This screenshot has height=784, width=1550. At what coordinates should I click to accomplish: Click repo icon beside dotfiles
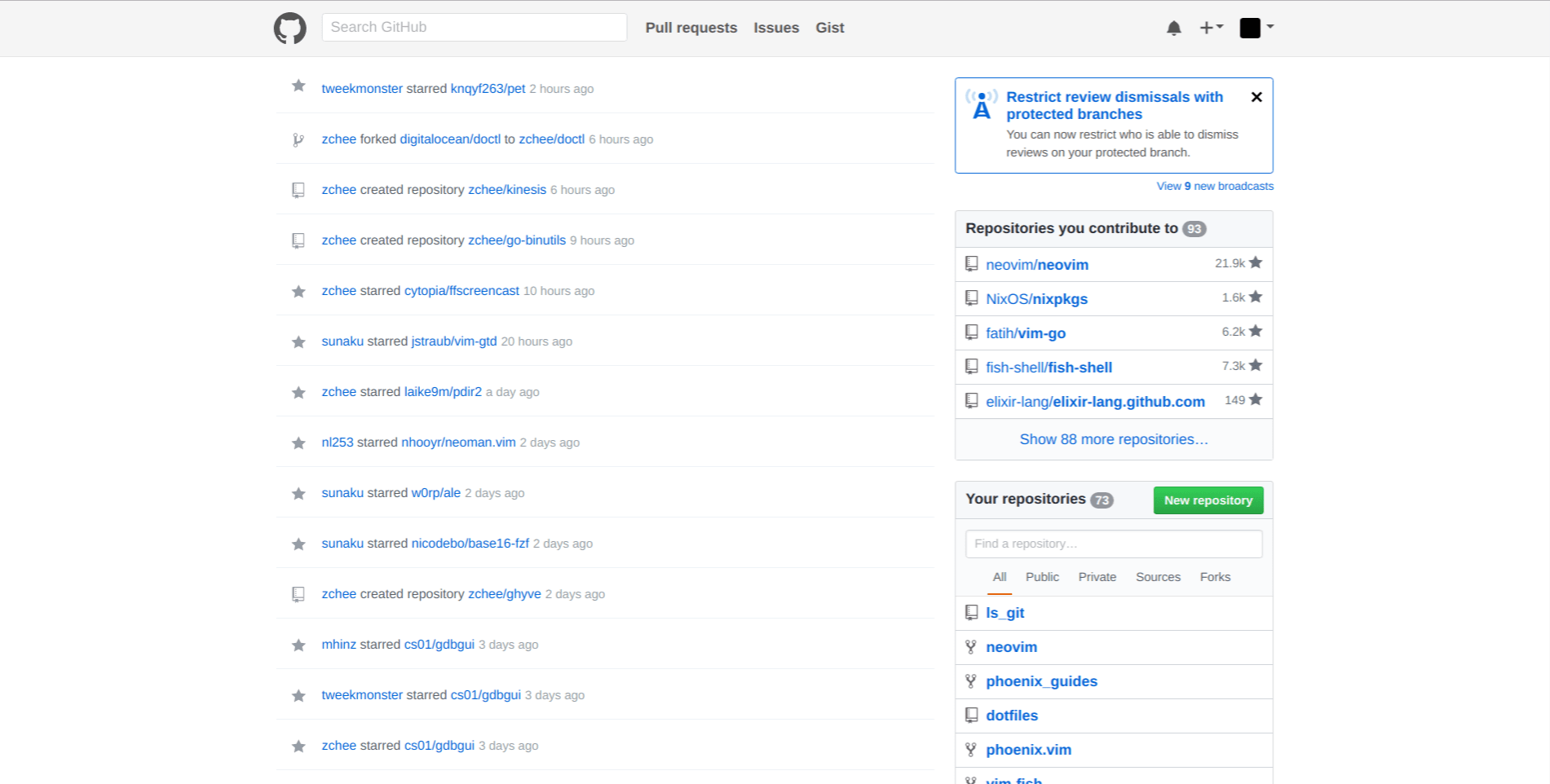(x=971, y=715)
